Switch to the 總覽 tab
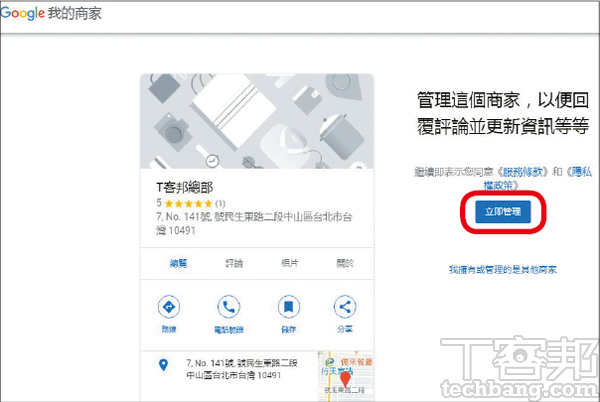The width and height of the screenshot is (600, 402). pos(178,263)
